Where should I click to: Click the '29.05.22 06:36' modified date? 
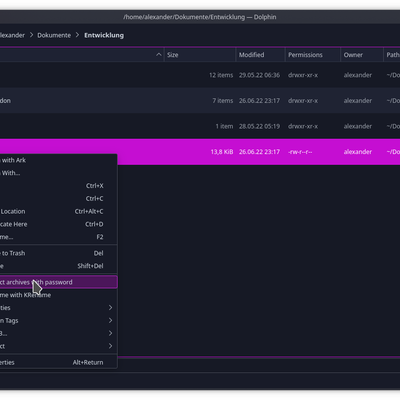259,75
